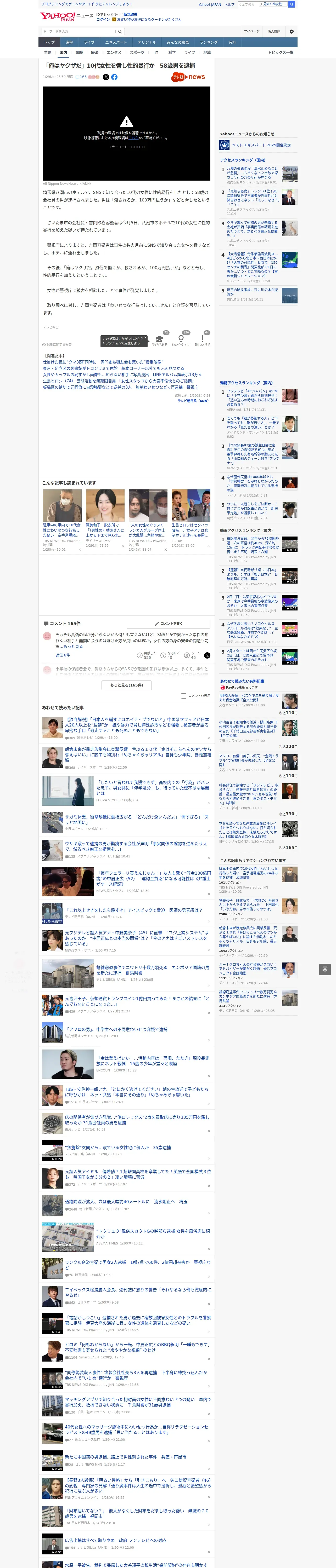Viewport: 336px width, 1568px height.
Task: Open settings via gear icon
Action: tap(292, 31)
